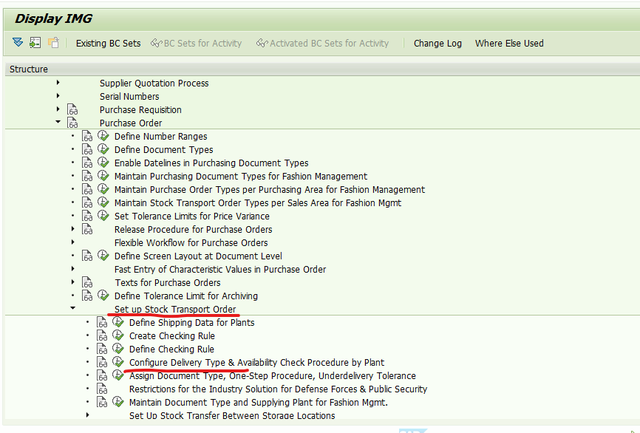
Task: Open documentation for Restrictions for Defense Forces row
Action: (x=102, y=389)
